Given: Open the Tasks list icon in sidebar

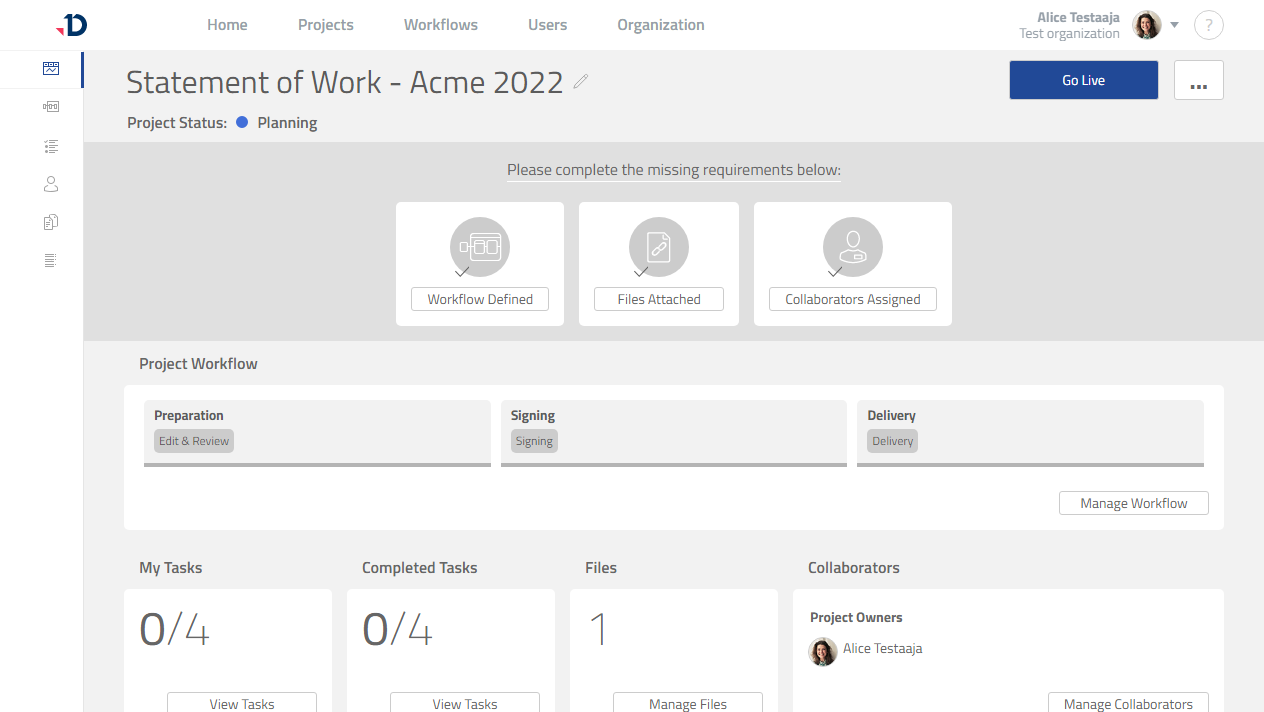Looking at the screenshot, I should click(50, 145).
